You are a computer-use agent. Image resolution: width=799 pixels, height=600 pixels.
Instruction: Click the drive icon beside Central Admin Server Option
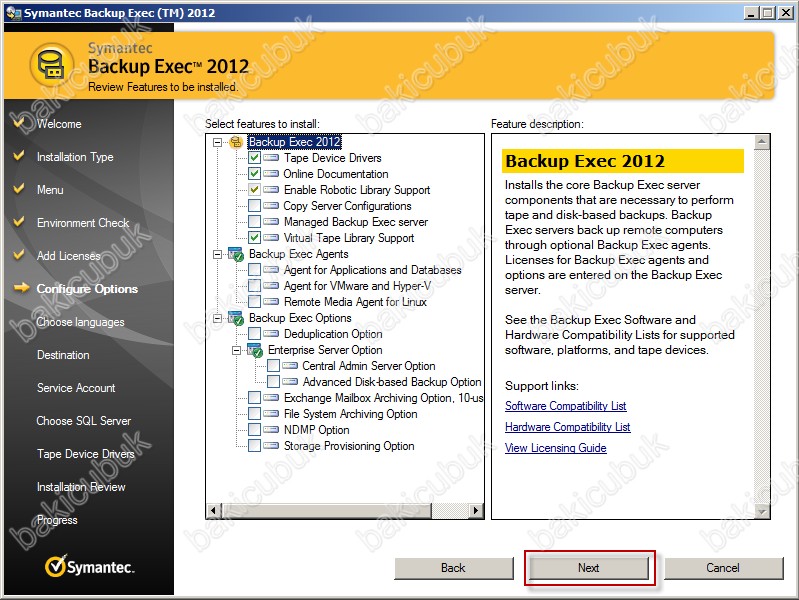tap(289, 366)
